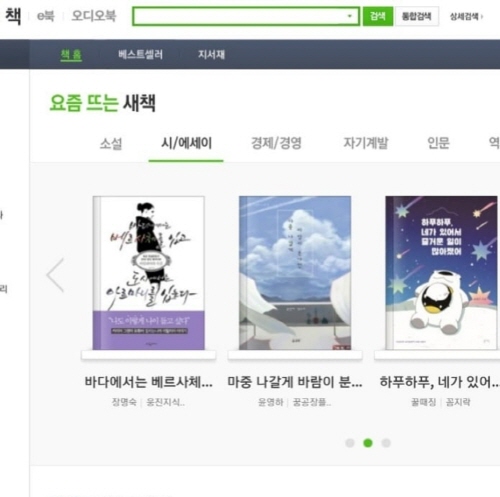This screenshot has width=500, height=497.
Task: Open the 인문 category tab
Action: pos(438,143)
